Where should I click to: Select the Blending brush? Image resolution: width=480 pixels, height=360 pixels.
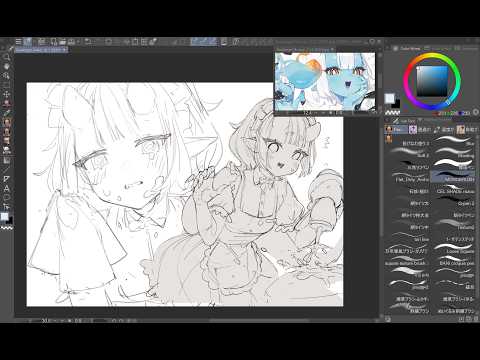tap(454, 153)
